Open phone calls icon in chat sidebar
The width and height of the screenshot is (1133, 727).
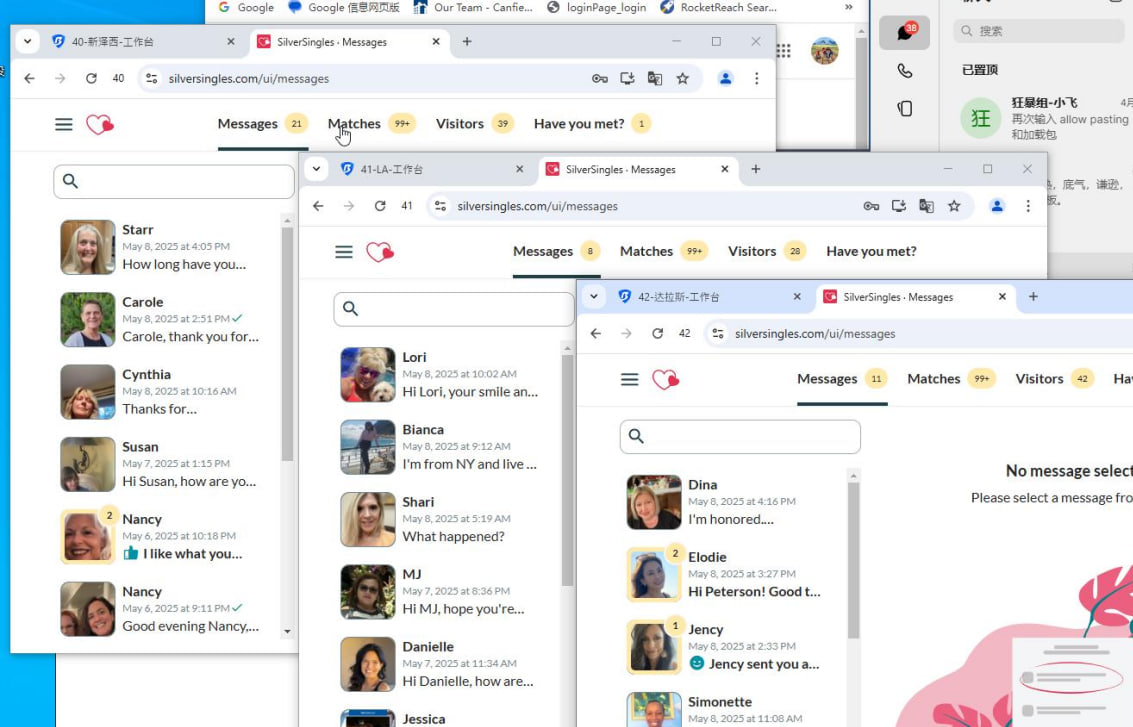pos(904,71)
